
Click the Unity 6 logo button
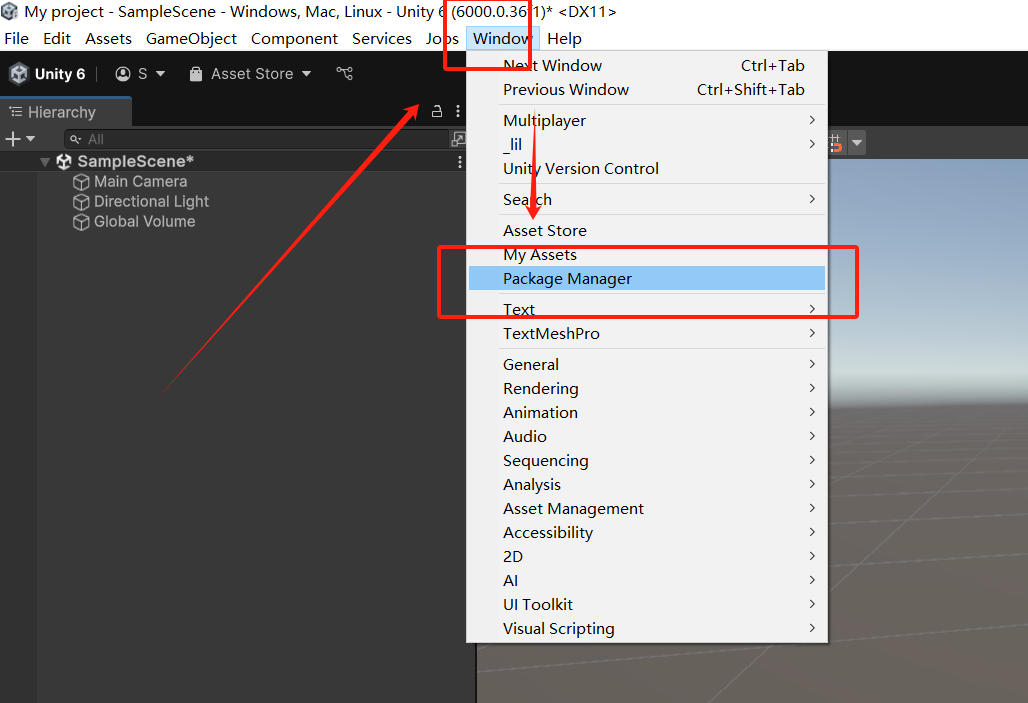(47, 74)
